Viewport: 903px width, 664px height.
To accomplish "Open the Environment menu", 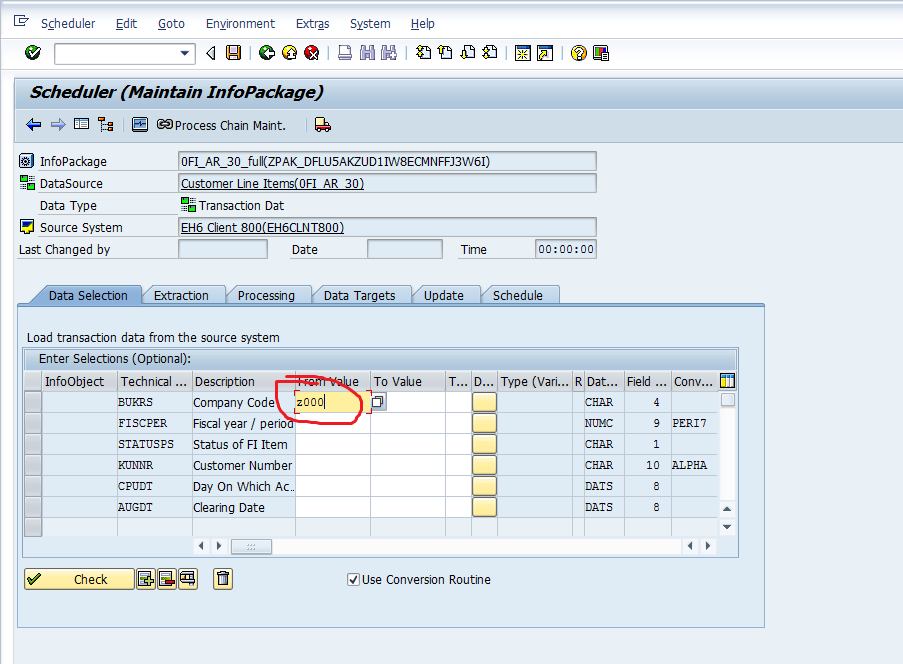I will coord(240,23).
